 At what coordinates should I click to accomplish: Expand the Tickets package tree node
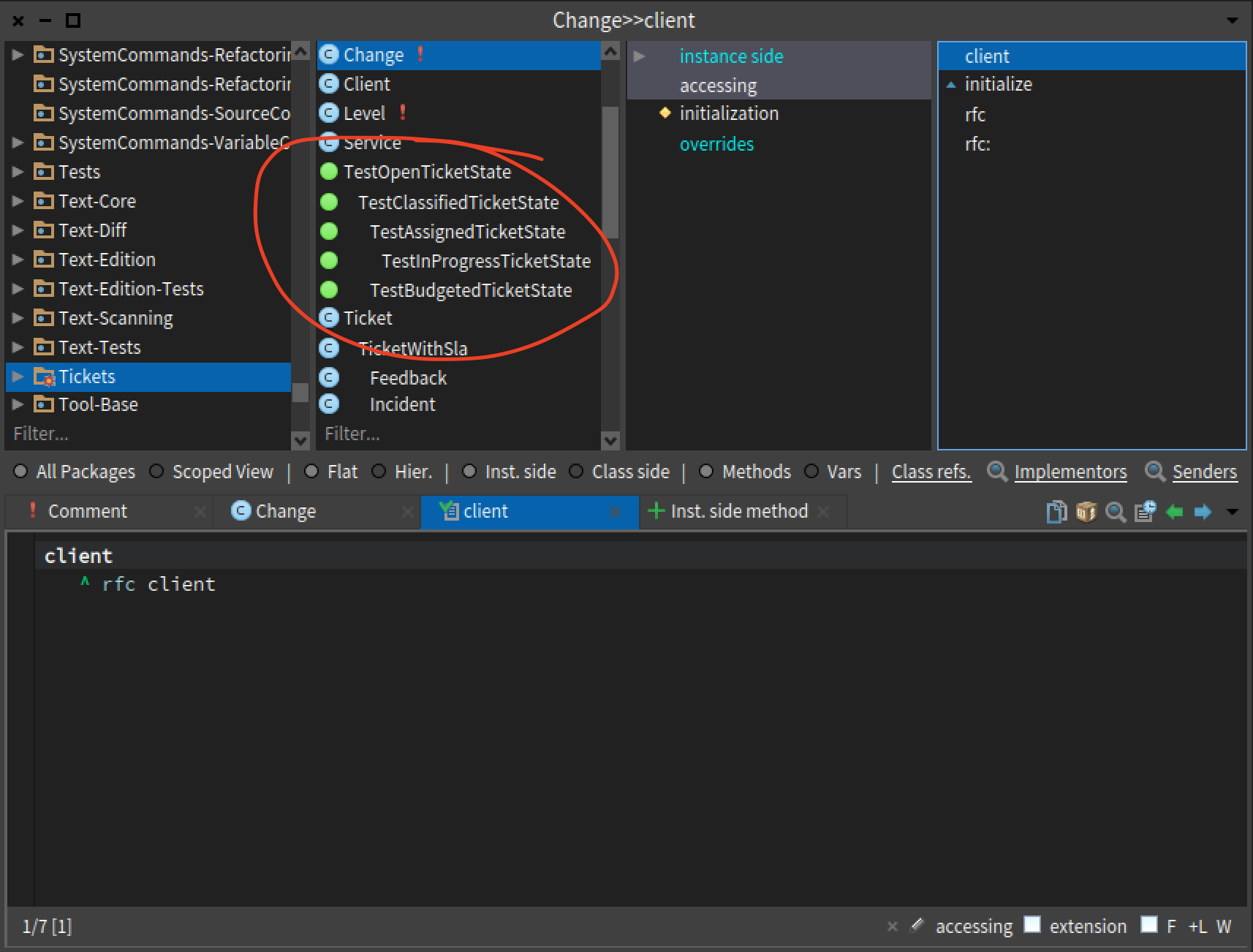pyautogui.click(x=18, y=377)
